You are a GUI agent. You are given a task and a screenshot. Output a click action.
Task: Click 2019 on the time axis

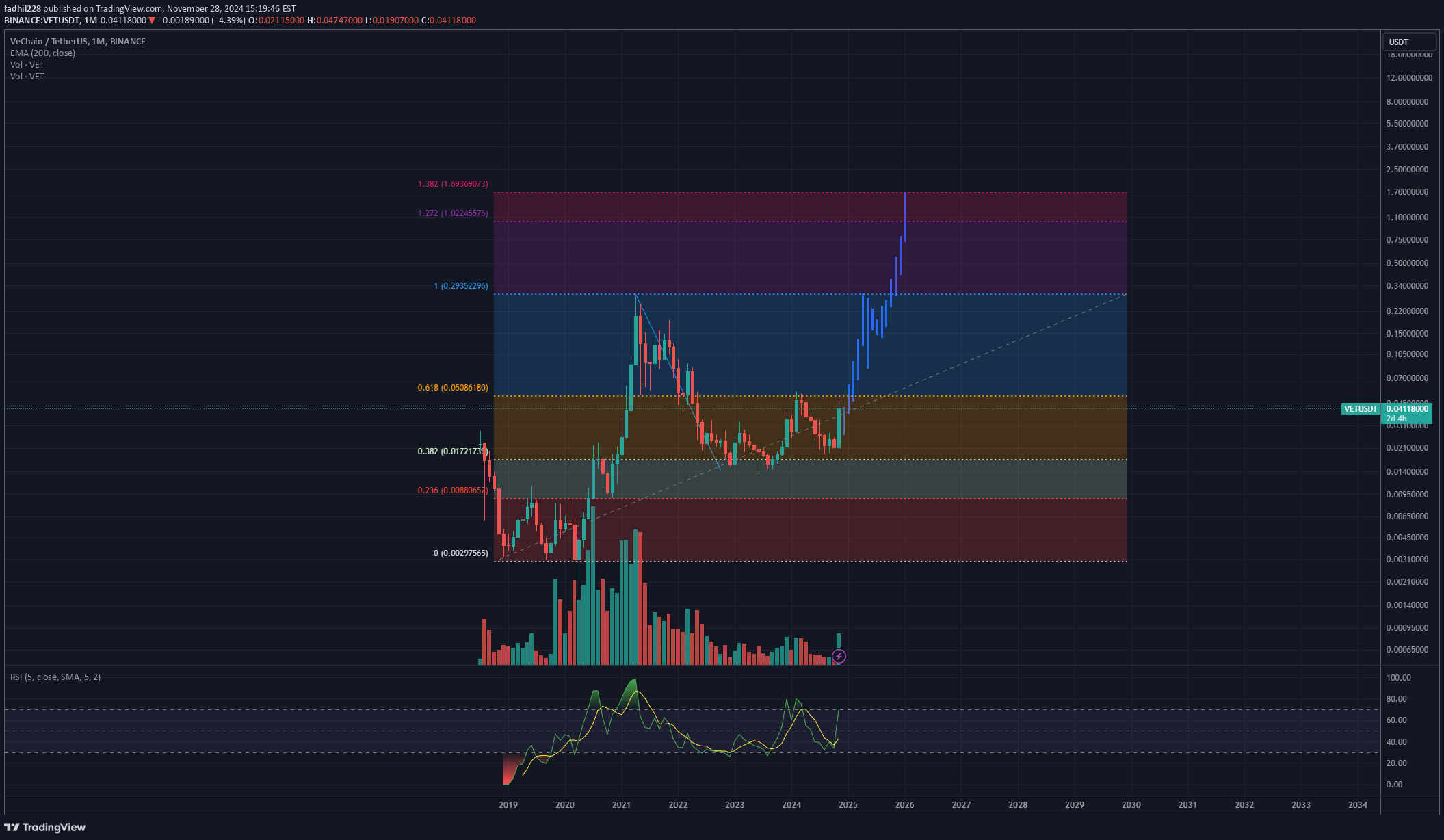(x=508, y=805)
